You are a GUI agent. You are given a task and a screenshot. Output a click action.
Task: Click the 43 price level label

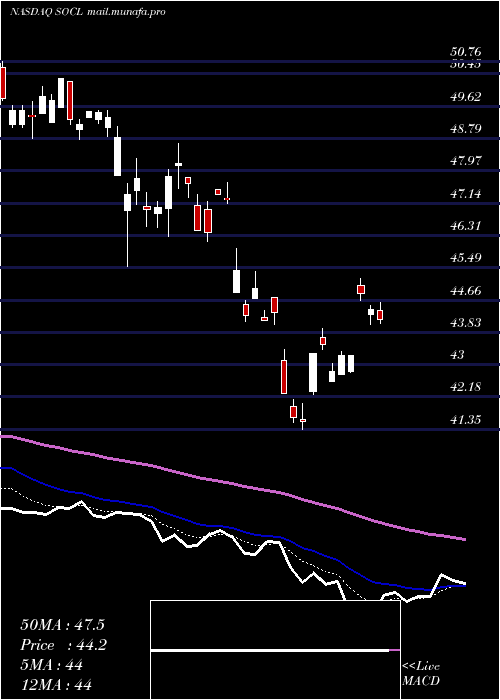tap(458, 355)
